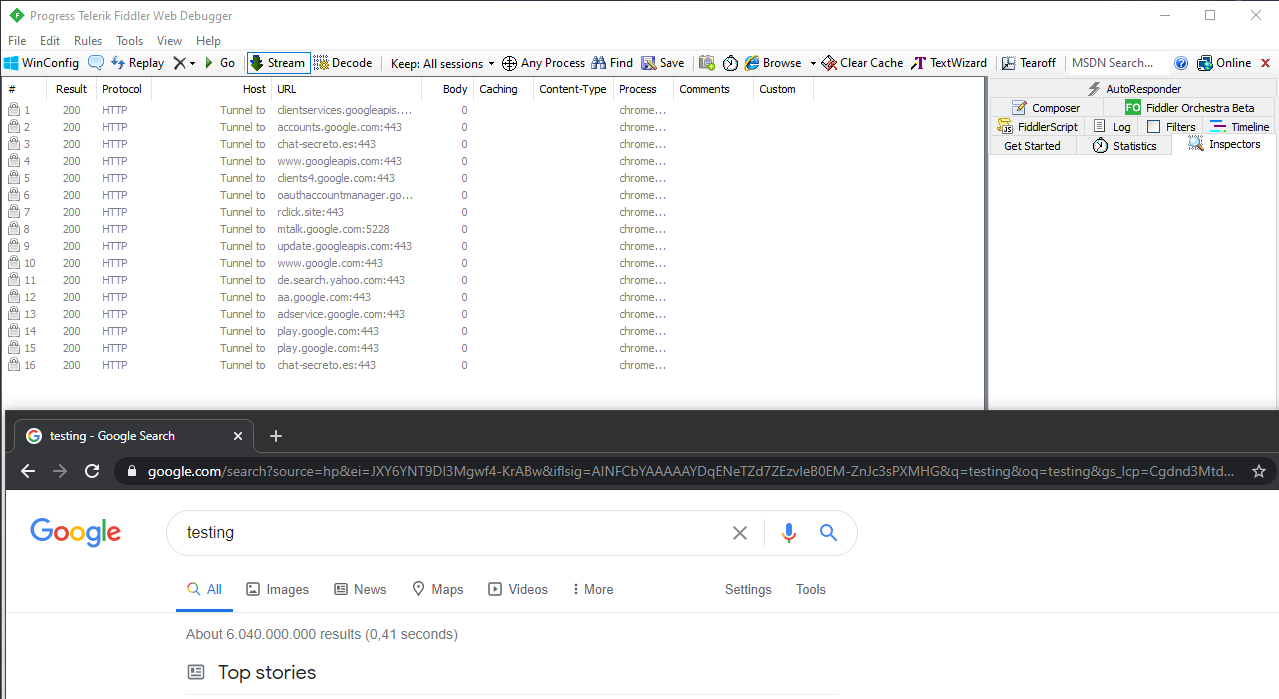Click the comment speech bubble icon
Screen dimensions: 1279x699
(96, 63)
